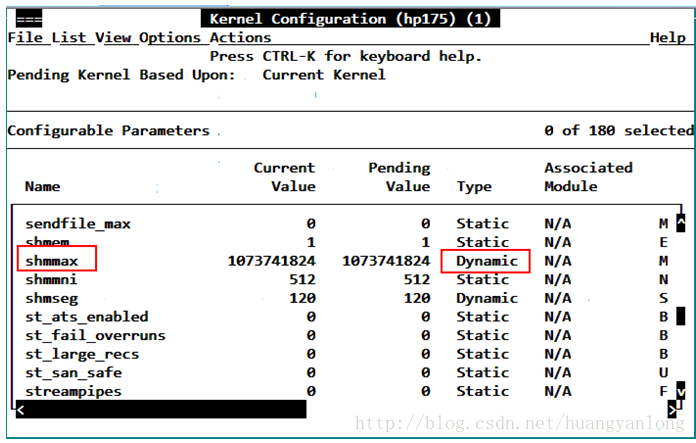Open the File menu
Screen dimensions: 696x443
(x=25, y=38)
